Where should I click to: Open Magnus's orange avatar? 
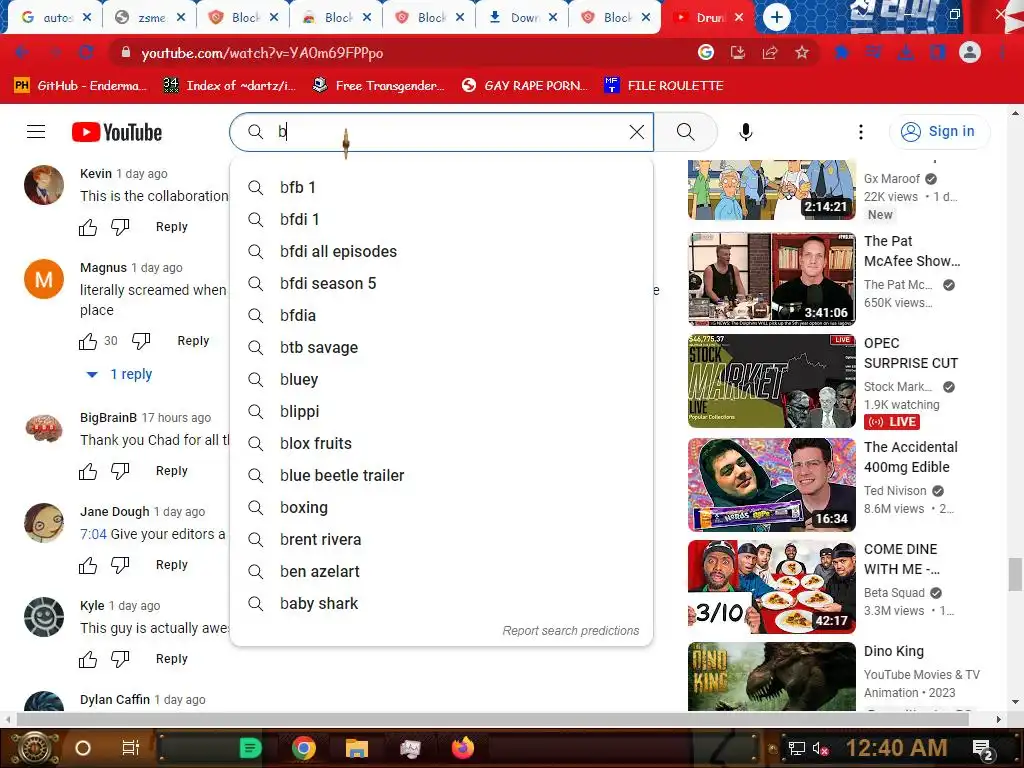[44, 280]
